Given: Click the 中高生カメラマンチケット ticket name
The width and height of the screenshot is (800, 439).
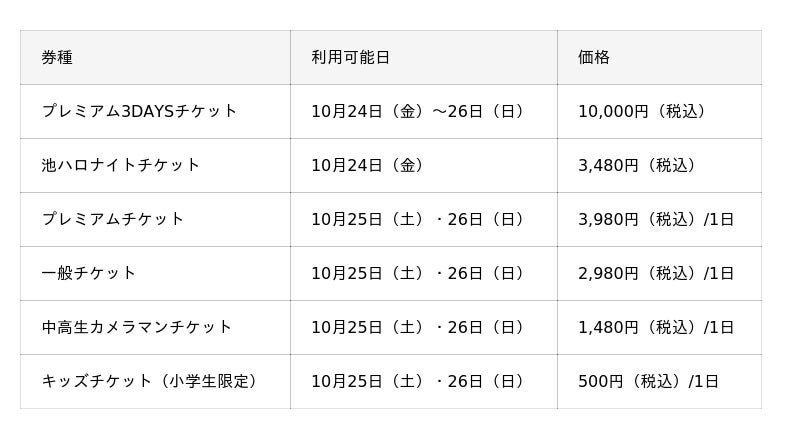Looking at the screenshot, I should tap(137, 328).
